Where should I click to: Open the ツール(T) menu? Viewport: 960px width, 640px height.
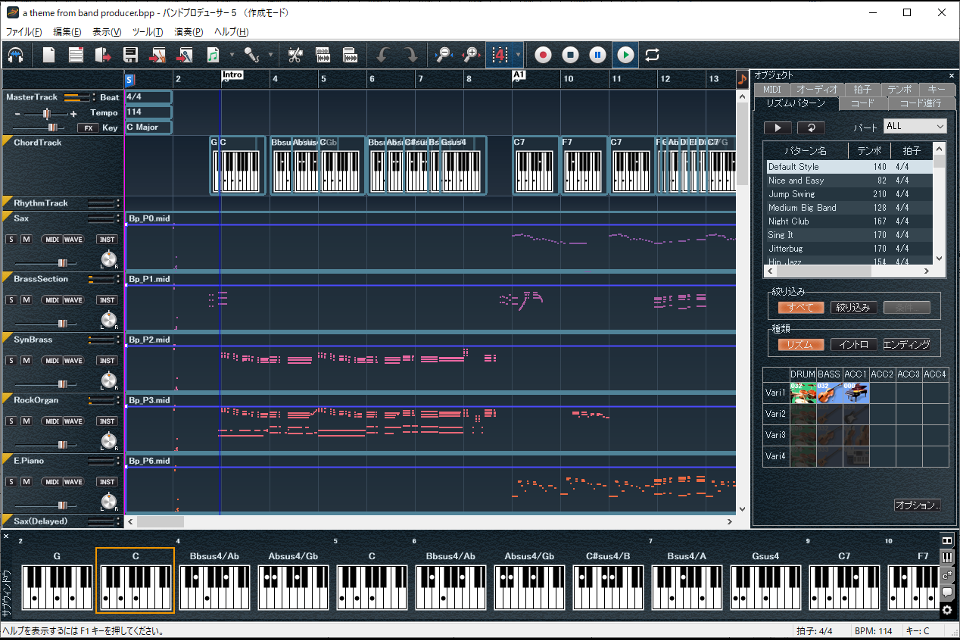(x=147, y=32)
